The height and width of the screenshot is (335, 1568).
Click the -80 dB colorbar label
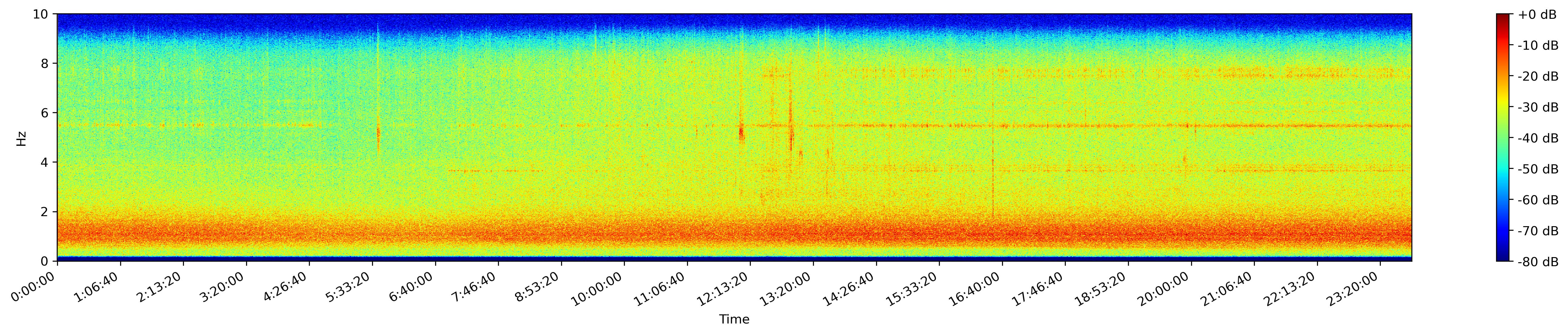[x=1538, y=262]
